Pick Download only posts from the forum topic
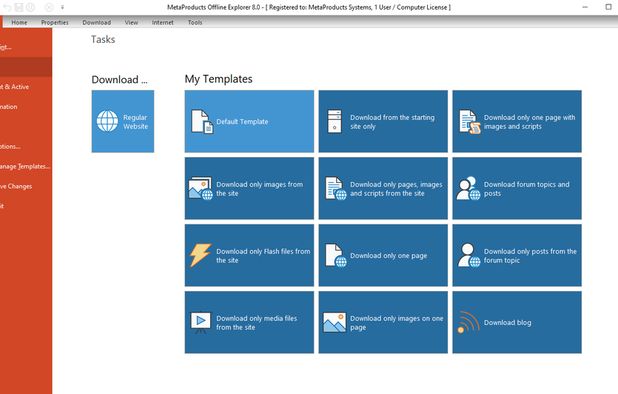The image size is (618, 394). [517, 255]
